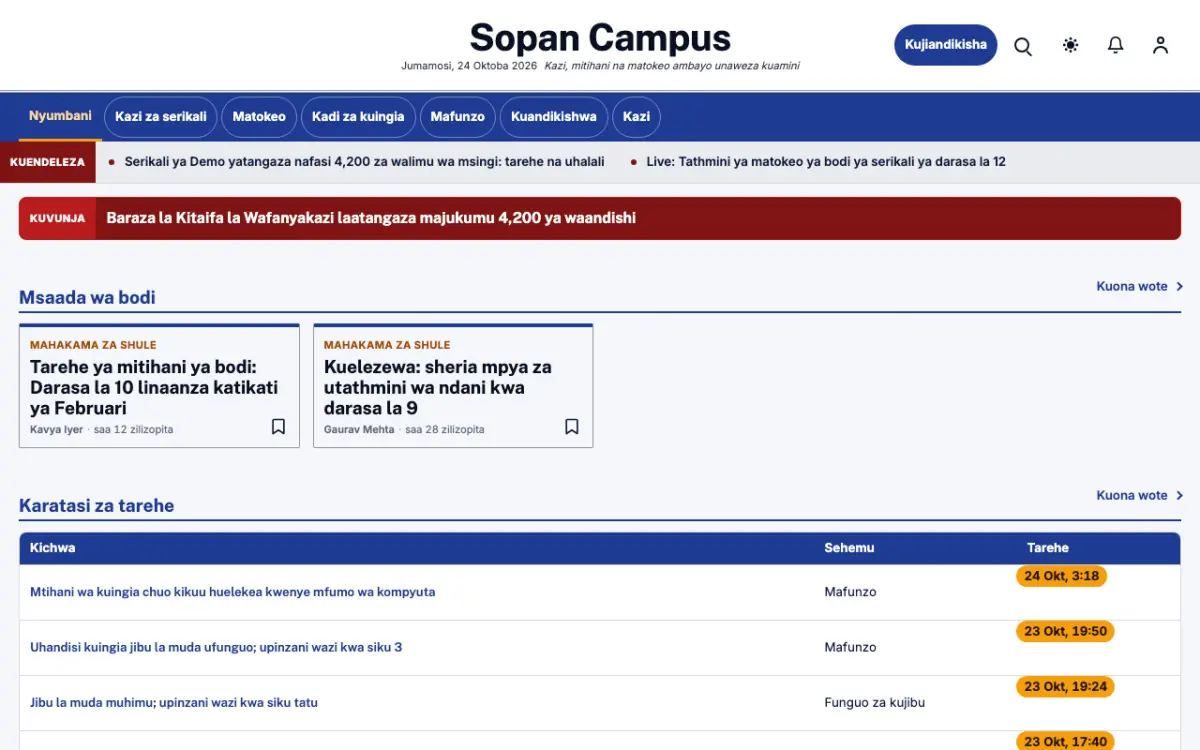This screenshot has width=1200, height=750.
Task: Click the 'Funguo za kujibu' section cell
Action: tap(874, 702)
